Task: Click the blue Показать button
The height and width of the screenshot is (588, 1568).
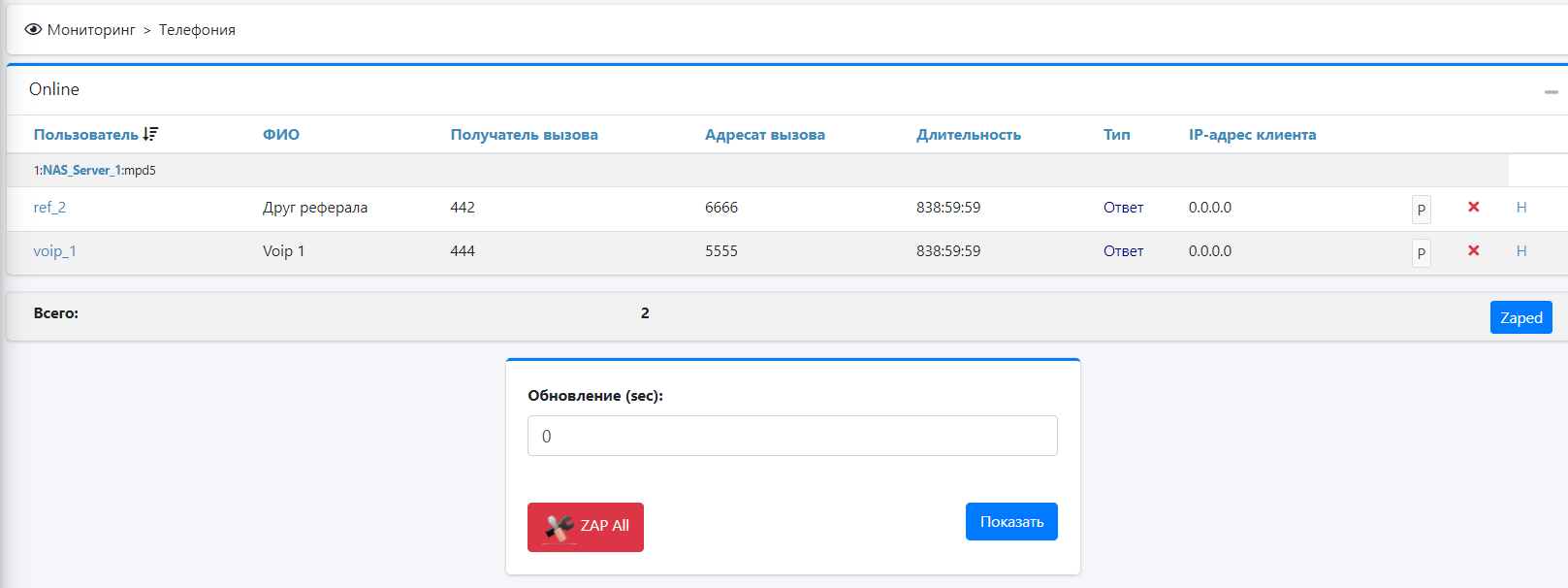Action: pyautogui.click(x=1010, y=522)
